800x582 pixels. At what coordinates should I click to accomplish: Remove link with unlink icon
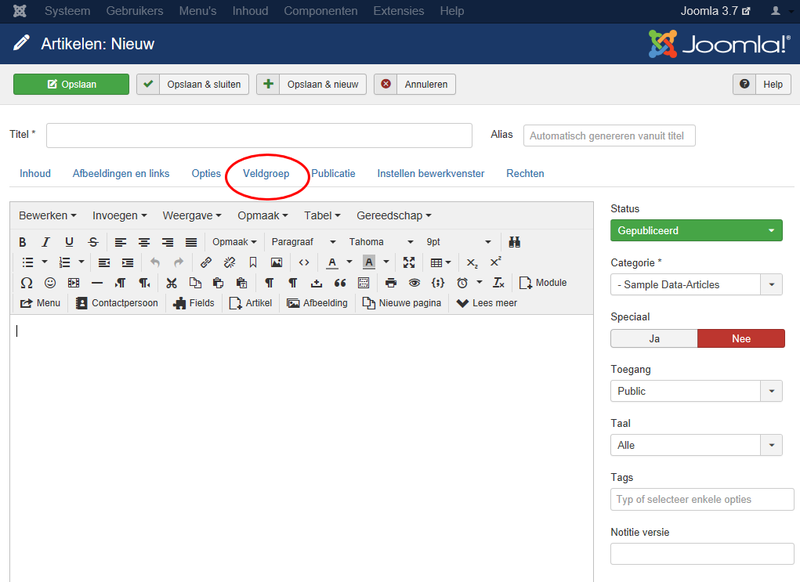coord(230,262)
